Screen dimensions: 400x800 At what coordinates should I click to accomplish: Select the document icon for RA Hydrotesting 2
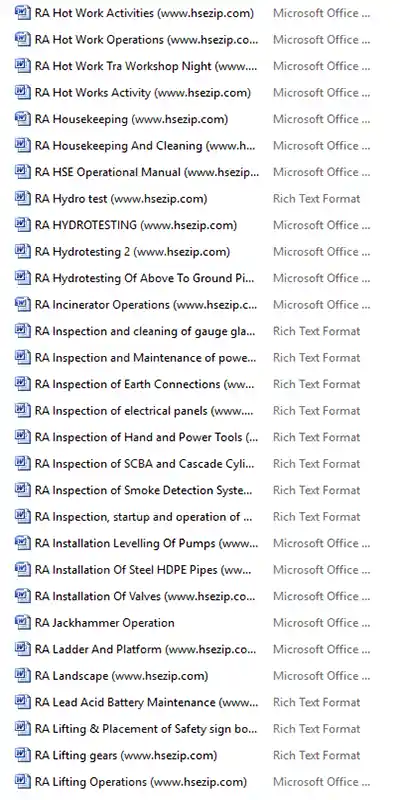tap(23, 251)
